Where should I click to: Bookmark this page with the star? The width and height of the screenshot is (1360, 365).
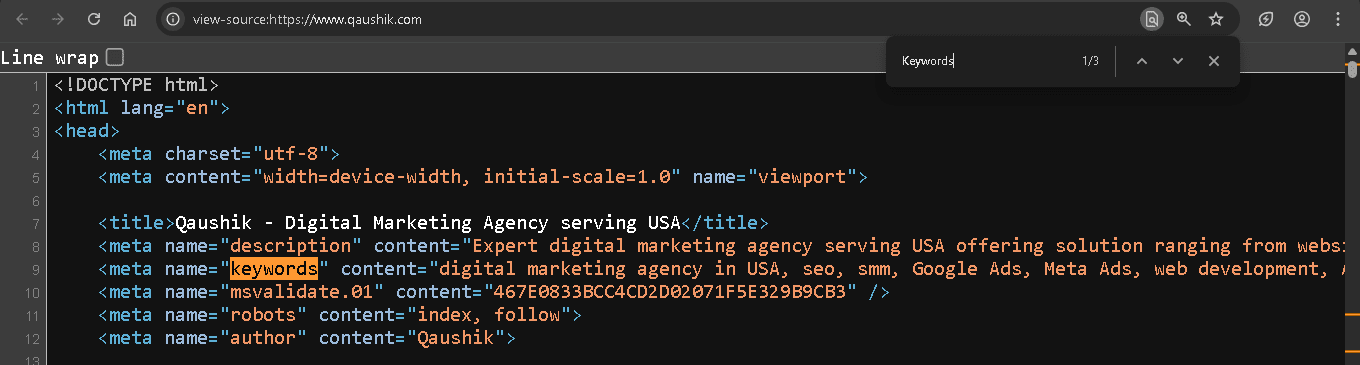[1216, 19]
